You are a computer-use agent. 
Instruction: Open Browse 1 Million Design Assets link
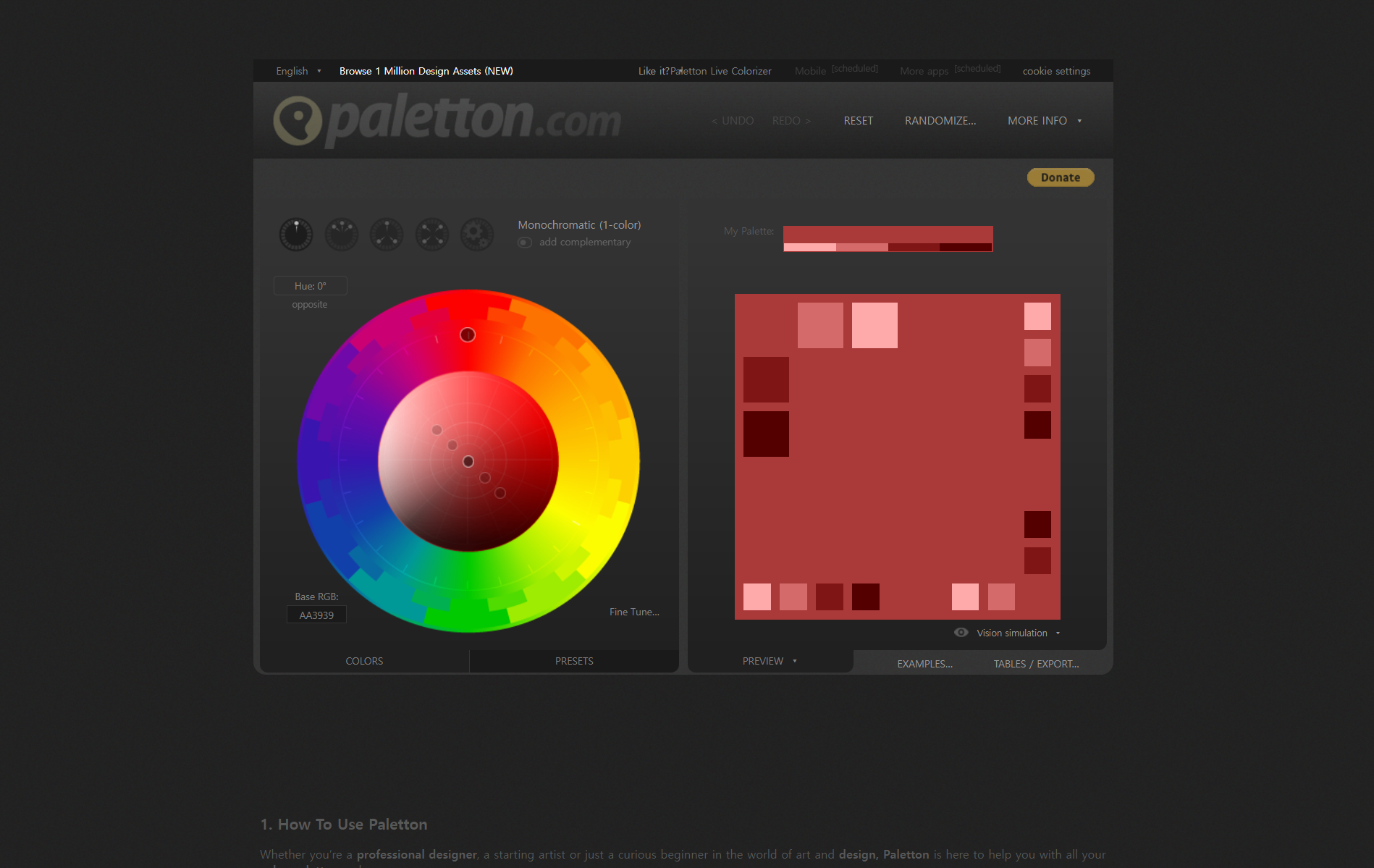point(426,71)
